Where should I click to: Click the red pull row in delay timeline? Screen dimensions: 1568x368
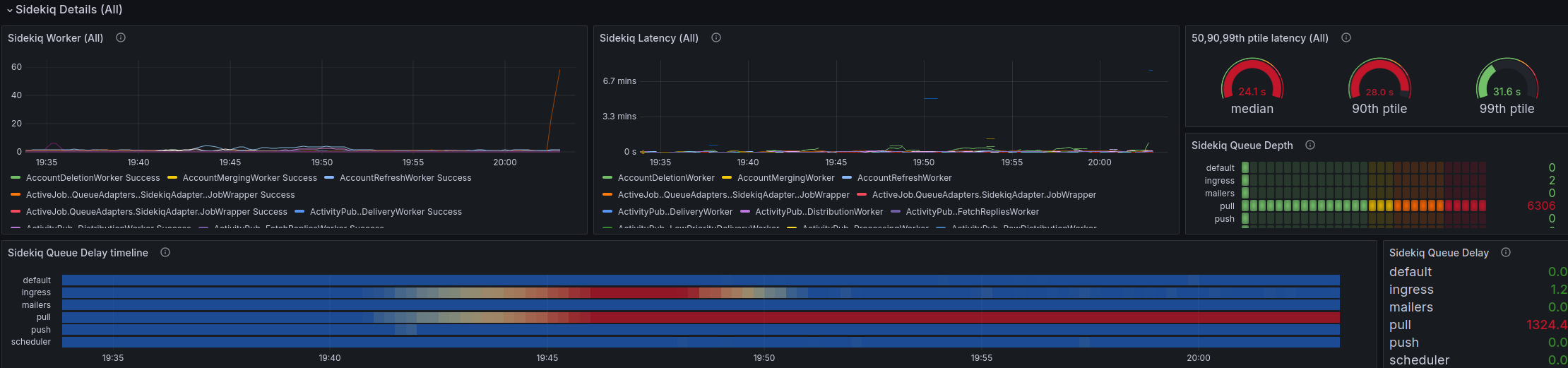[x=918, y=317]
